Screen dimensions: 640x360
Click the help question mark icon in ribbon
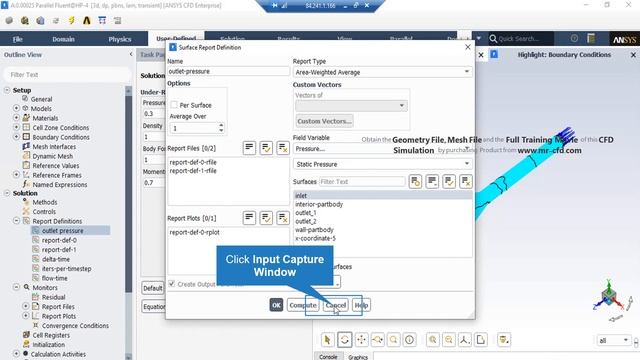[574, 38]
